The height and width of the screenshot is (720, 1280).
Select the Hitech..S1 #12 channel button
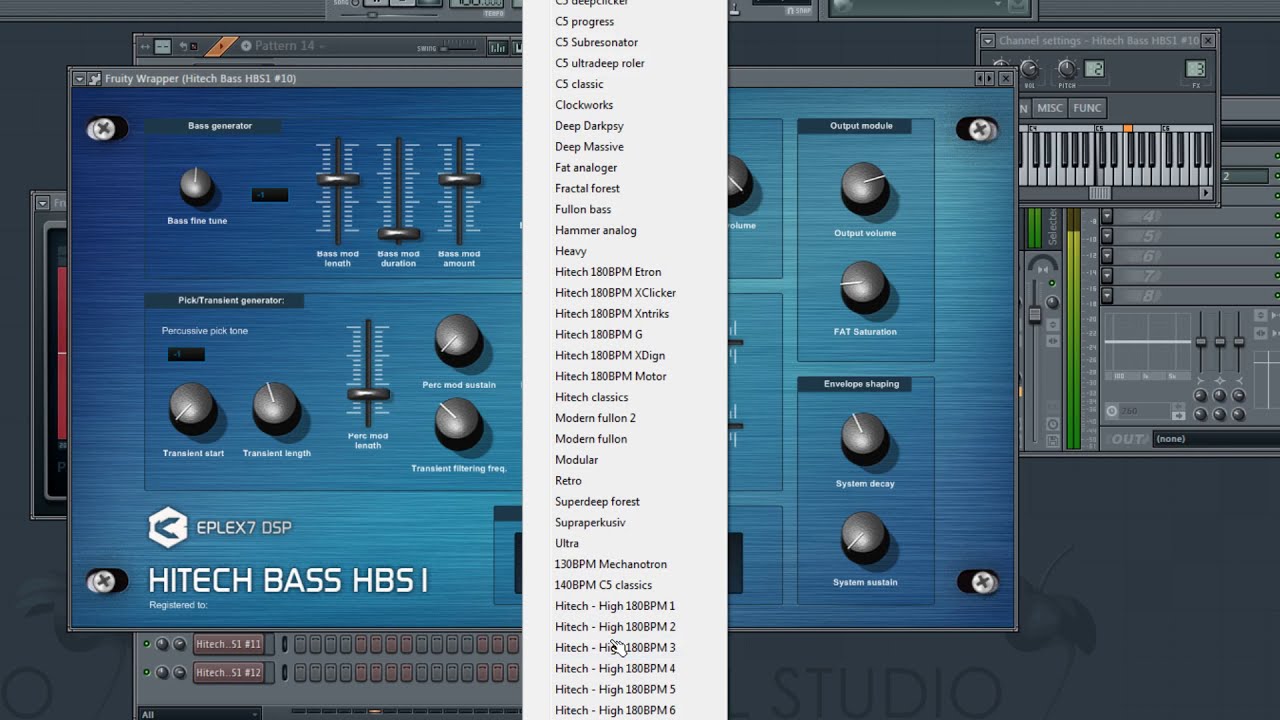click(228, 673)
